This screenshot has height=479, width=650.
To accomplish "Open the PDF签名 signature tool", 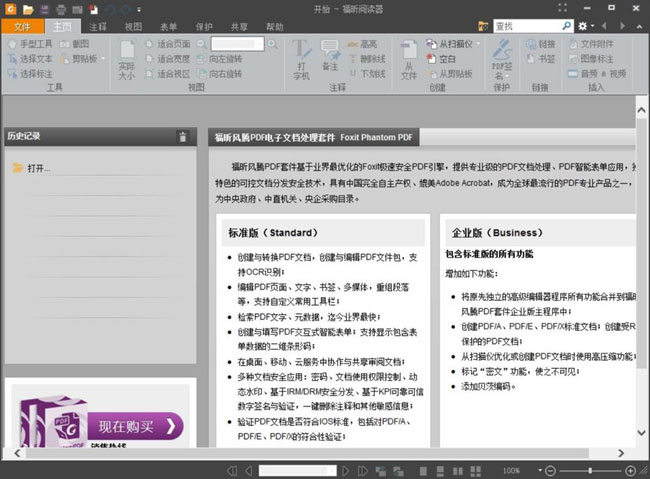I will (x=502, y=60).
